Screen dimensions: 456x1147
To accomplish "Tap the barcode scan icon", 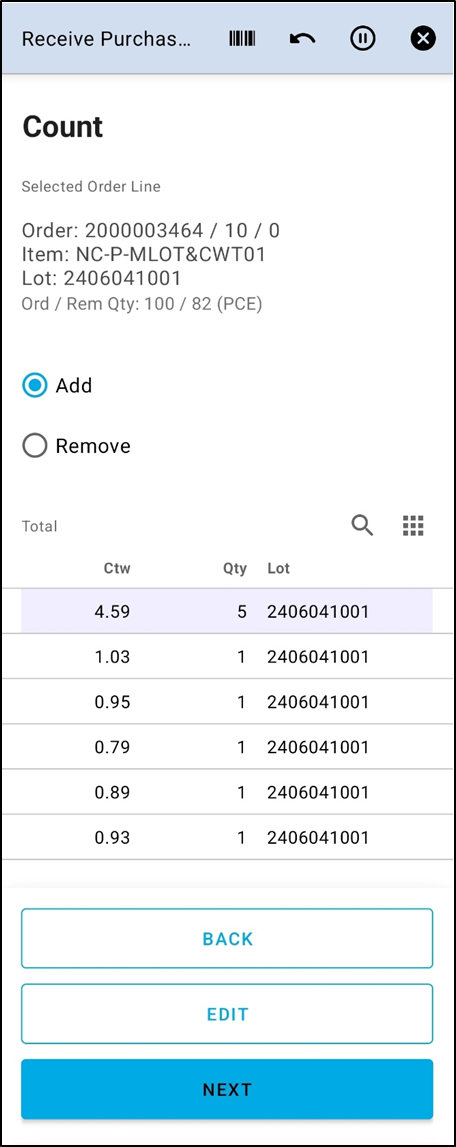I will point(242,39).
